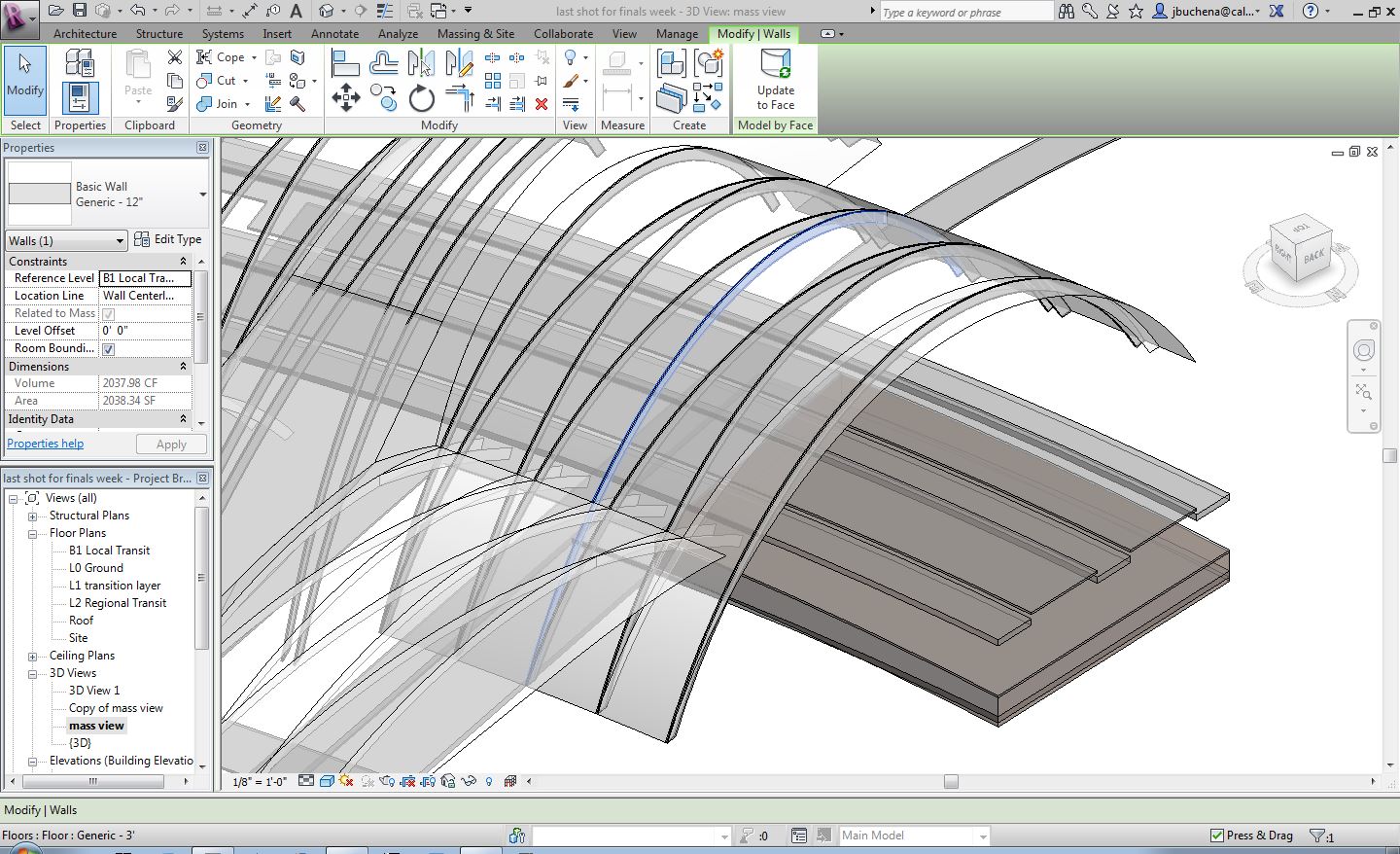The width and height of the screenshot is (1400, 854).
Task: Toggle the Press & Drag checkbox
Action: coord(1216,836)
